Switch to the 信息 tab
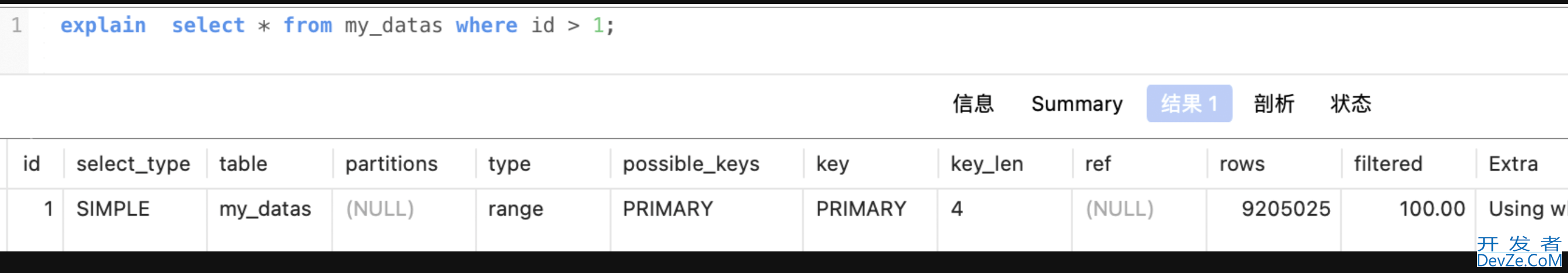 [x=973, y=104]
